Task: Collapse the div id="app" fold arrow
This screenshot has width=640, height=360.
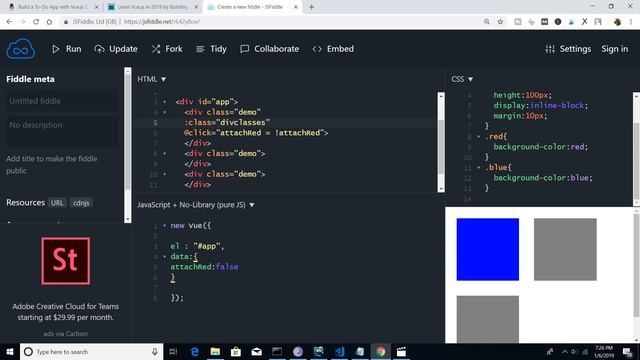Action: [165, 102]
